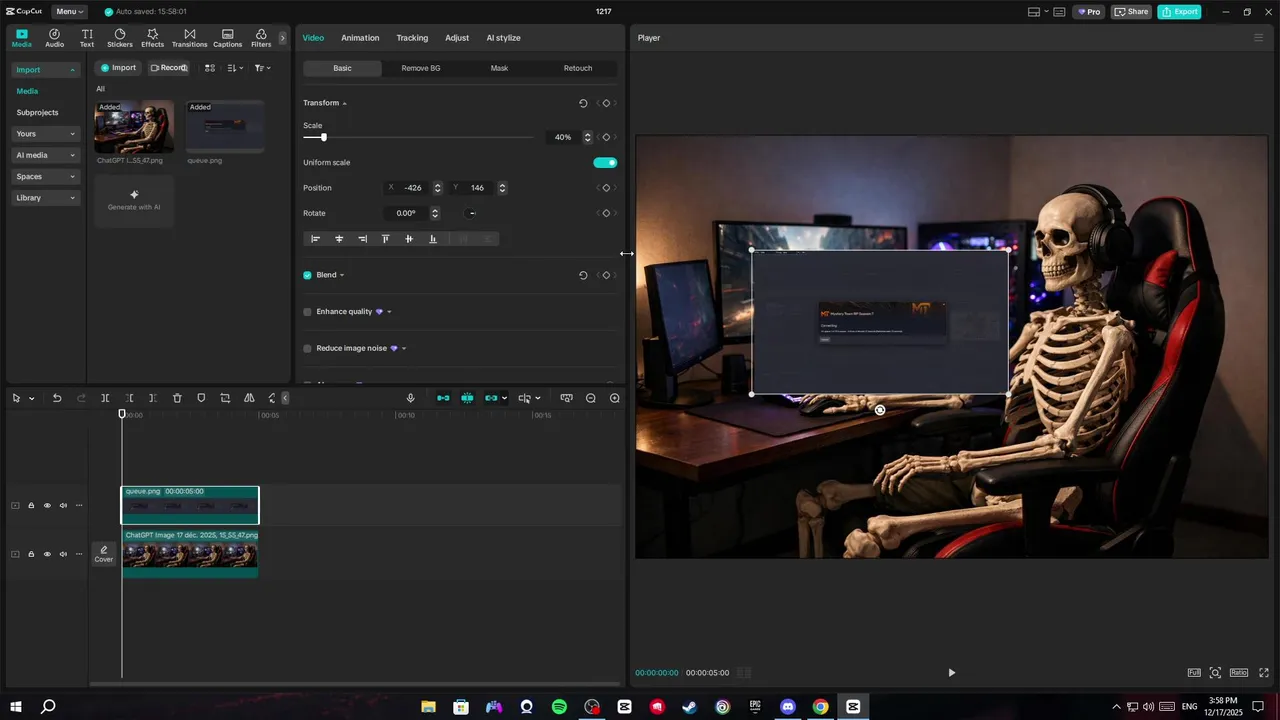
Task: Open the Captions panel
Action: click(x=227, y=38)
